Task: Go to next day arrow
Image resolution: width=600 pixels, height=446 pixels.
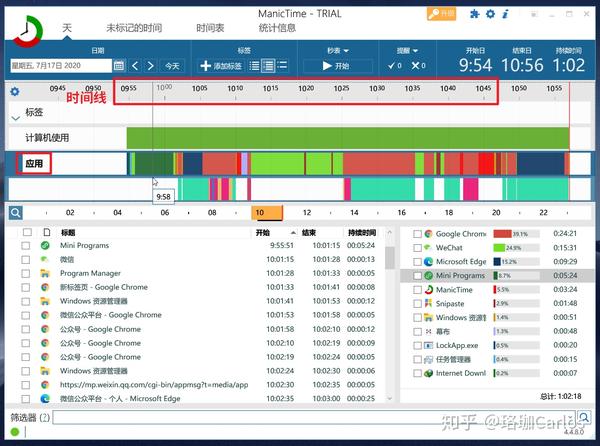Action: pyautogui.click(x=150, y=66)
